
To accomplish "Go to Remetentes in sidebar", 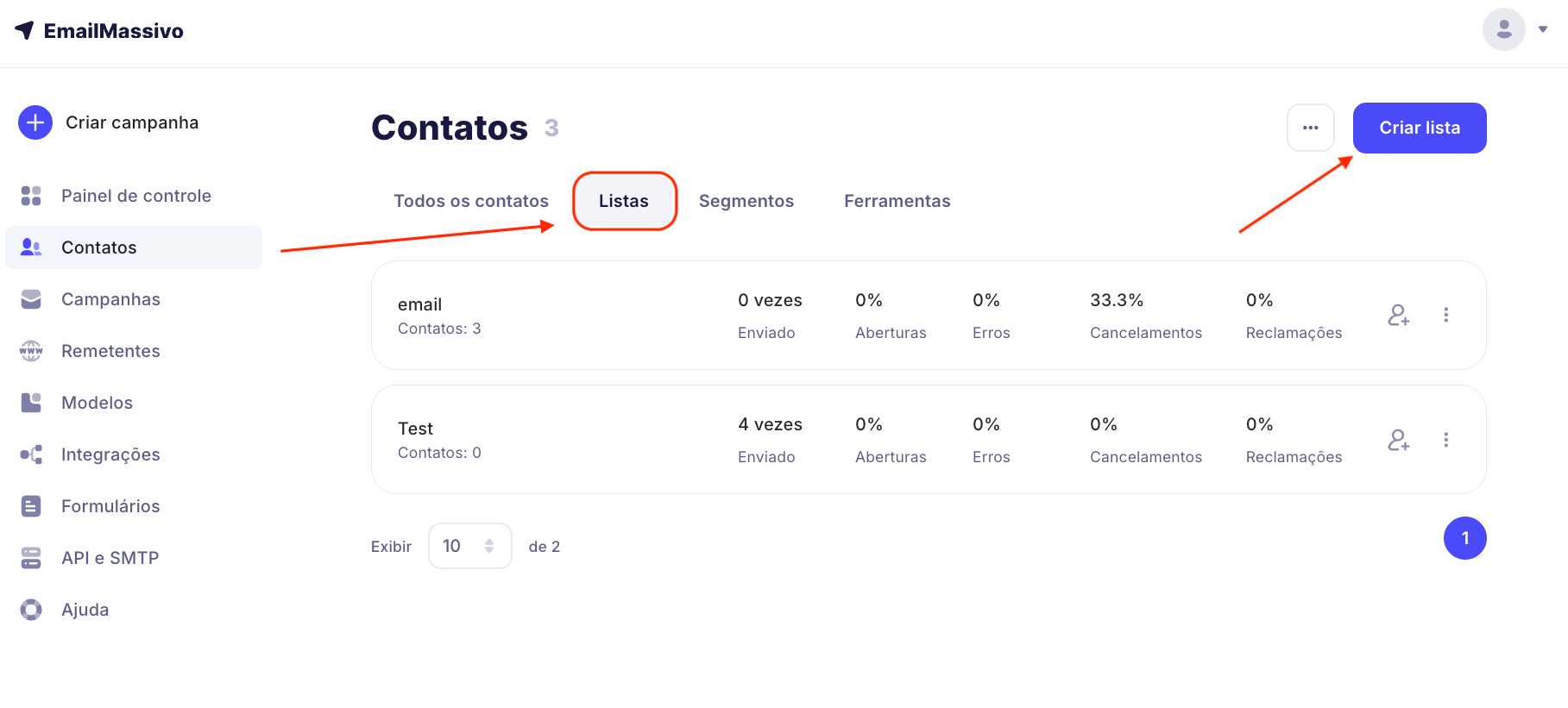I will tap(110, 351).
